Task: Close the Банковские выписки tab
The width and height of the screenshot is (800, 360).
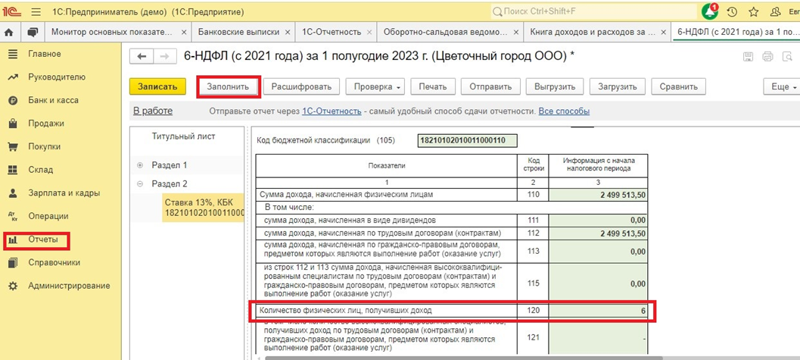Action: tap(288, 32)
